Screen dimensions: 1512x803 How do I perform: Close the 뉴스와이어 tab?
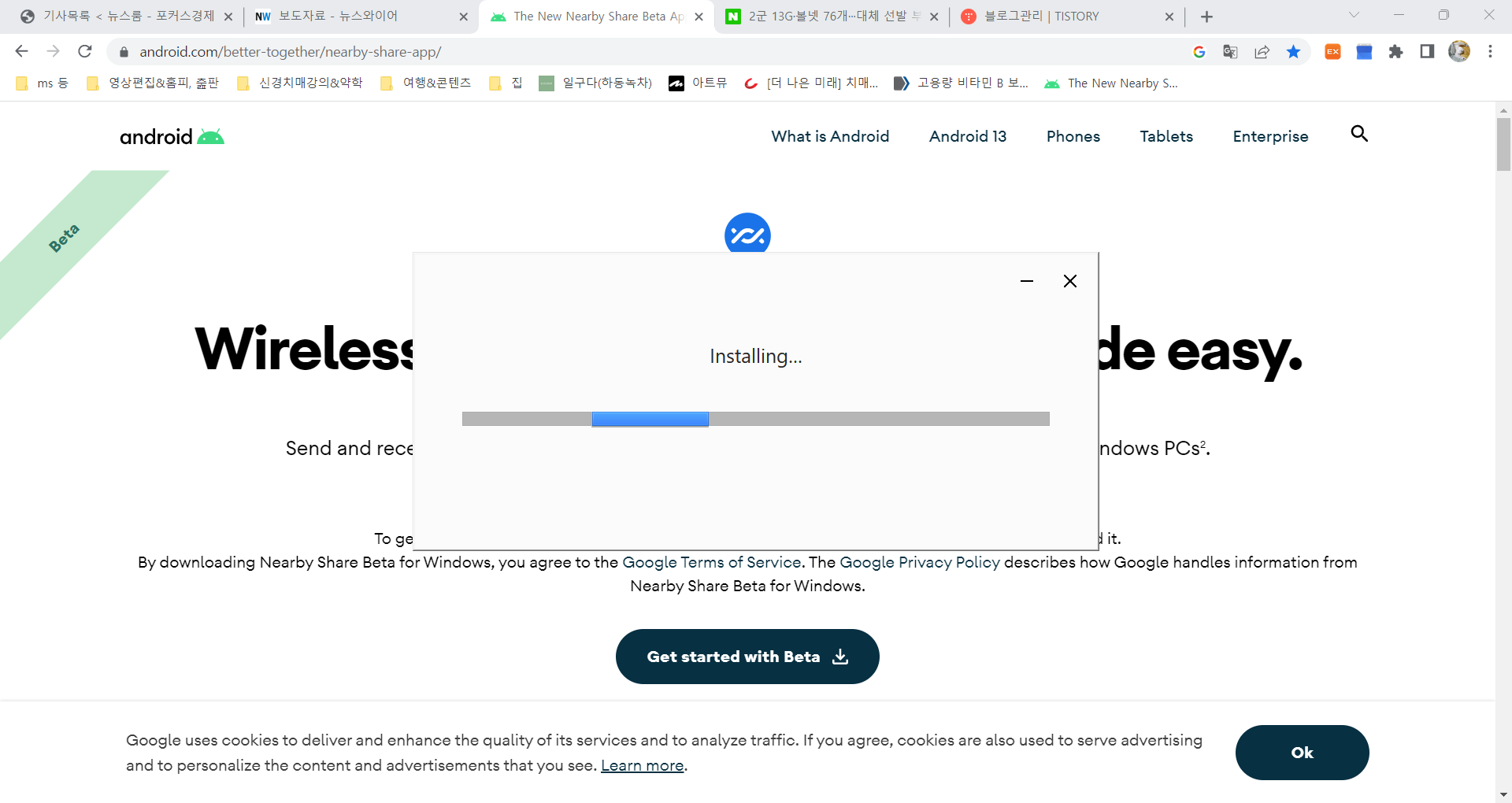463,17
